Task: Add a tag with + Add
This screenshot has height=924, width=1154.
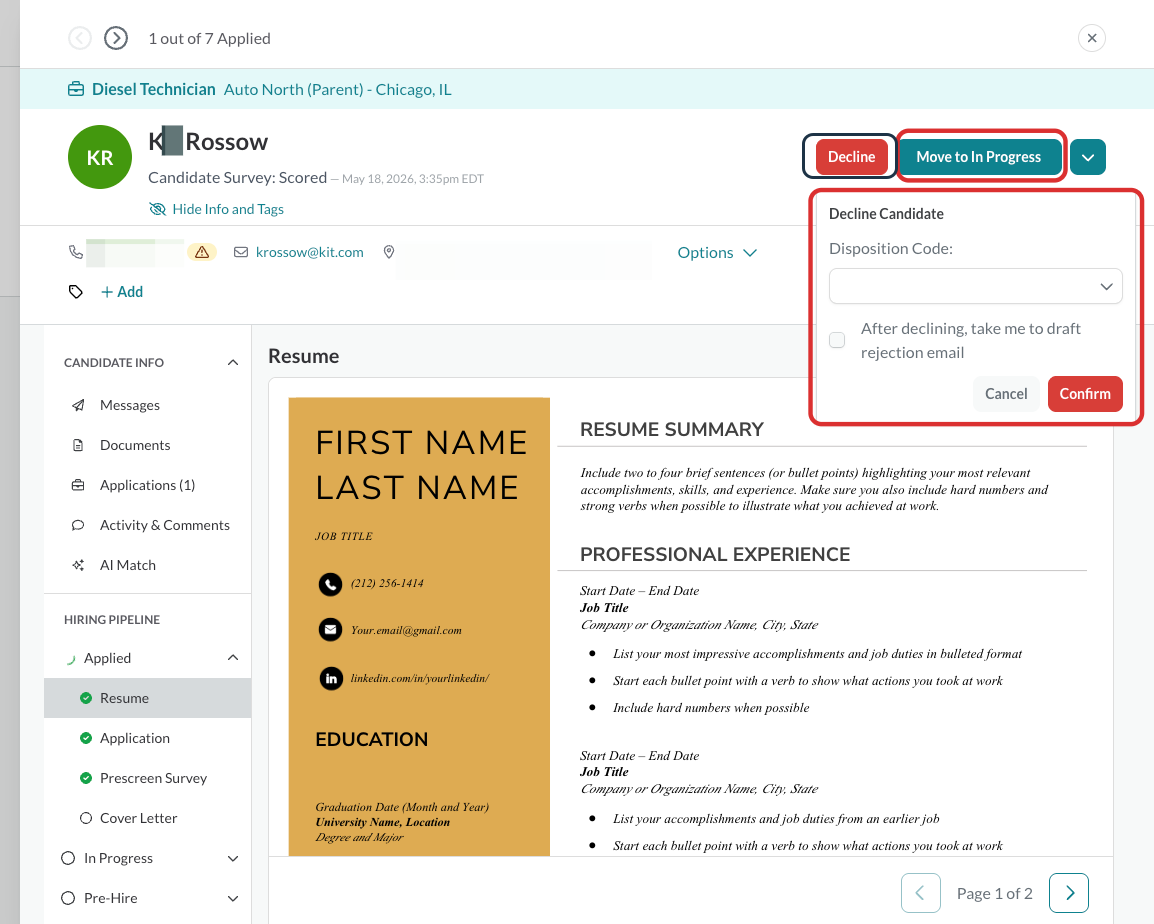Action: tap(122, 292)
